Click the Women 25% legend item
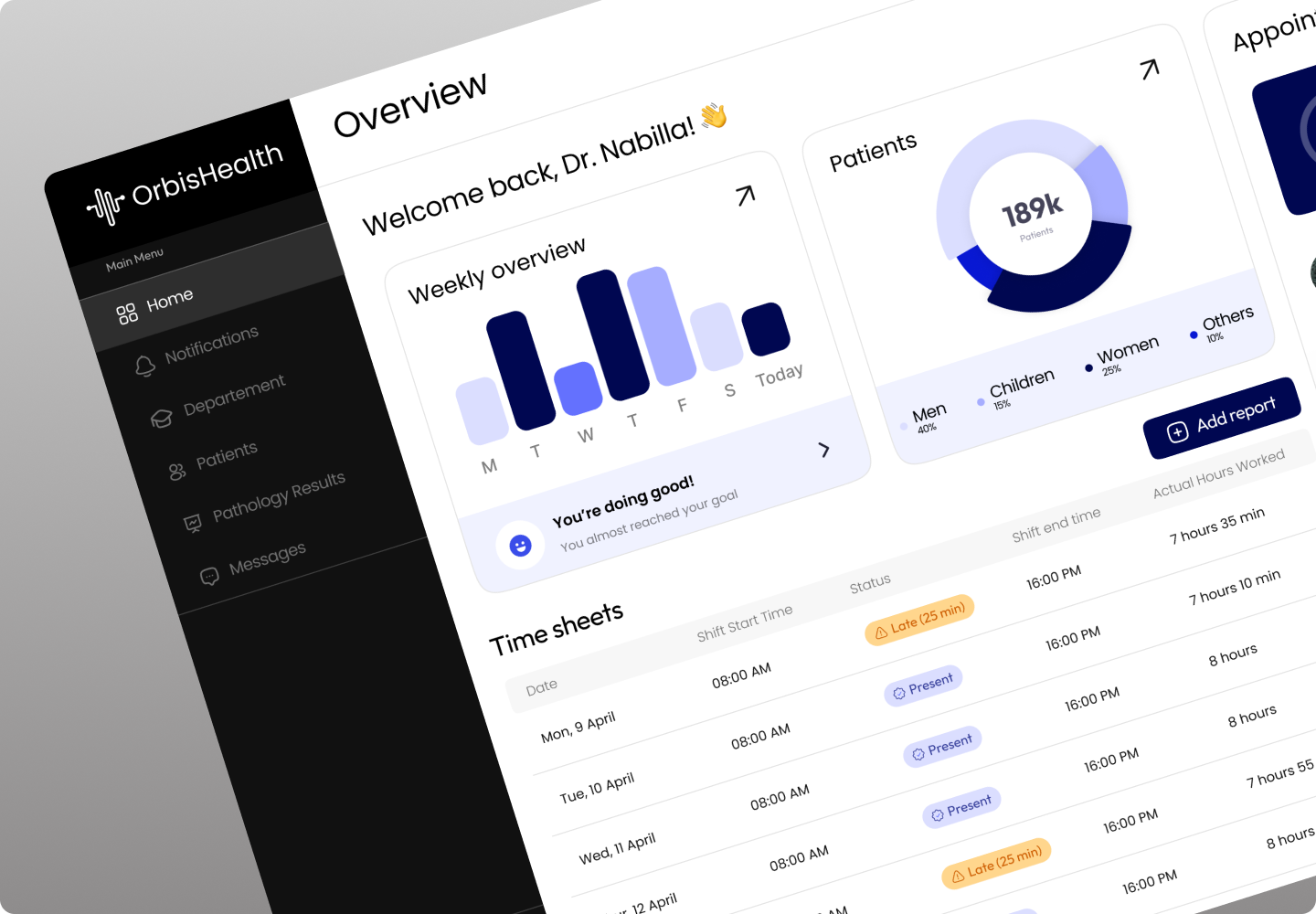 tap(1121, 355)
